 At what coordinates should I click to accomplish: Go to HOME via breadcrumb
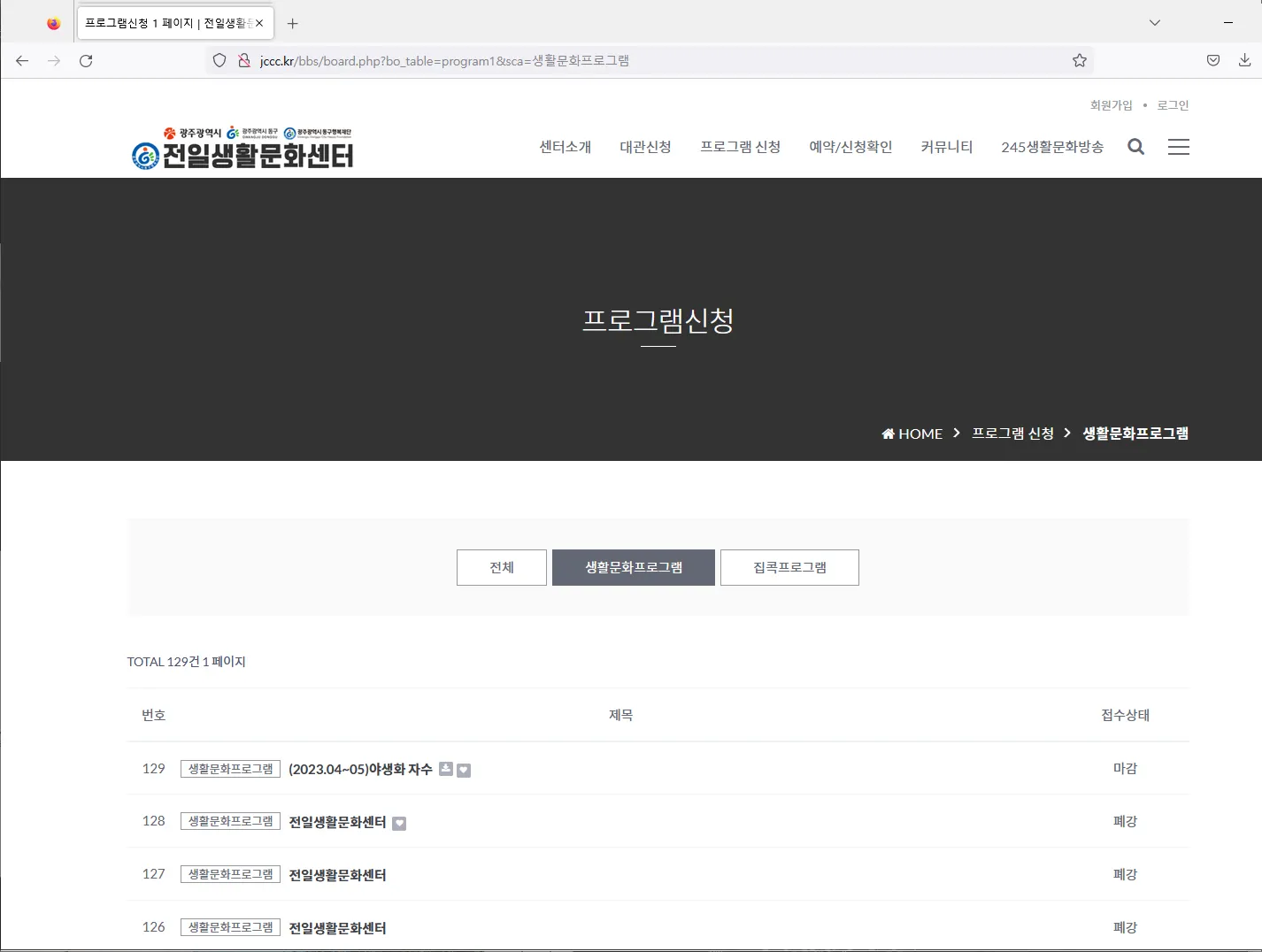[x=912, y=434]
